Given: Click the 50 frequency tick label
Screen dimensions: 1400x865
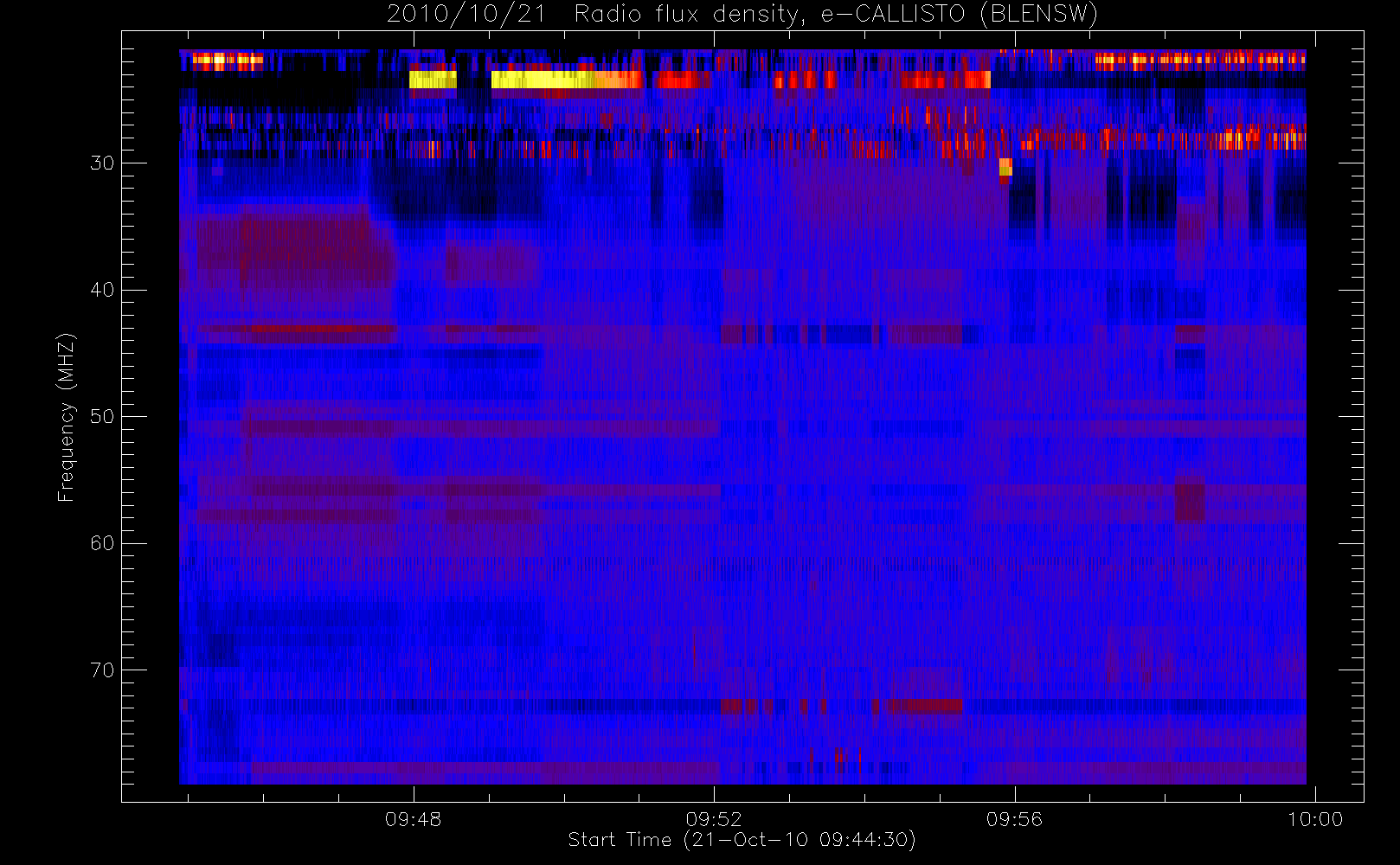Looking at the screenshot, I should 102,416.
